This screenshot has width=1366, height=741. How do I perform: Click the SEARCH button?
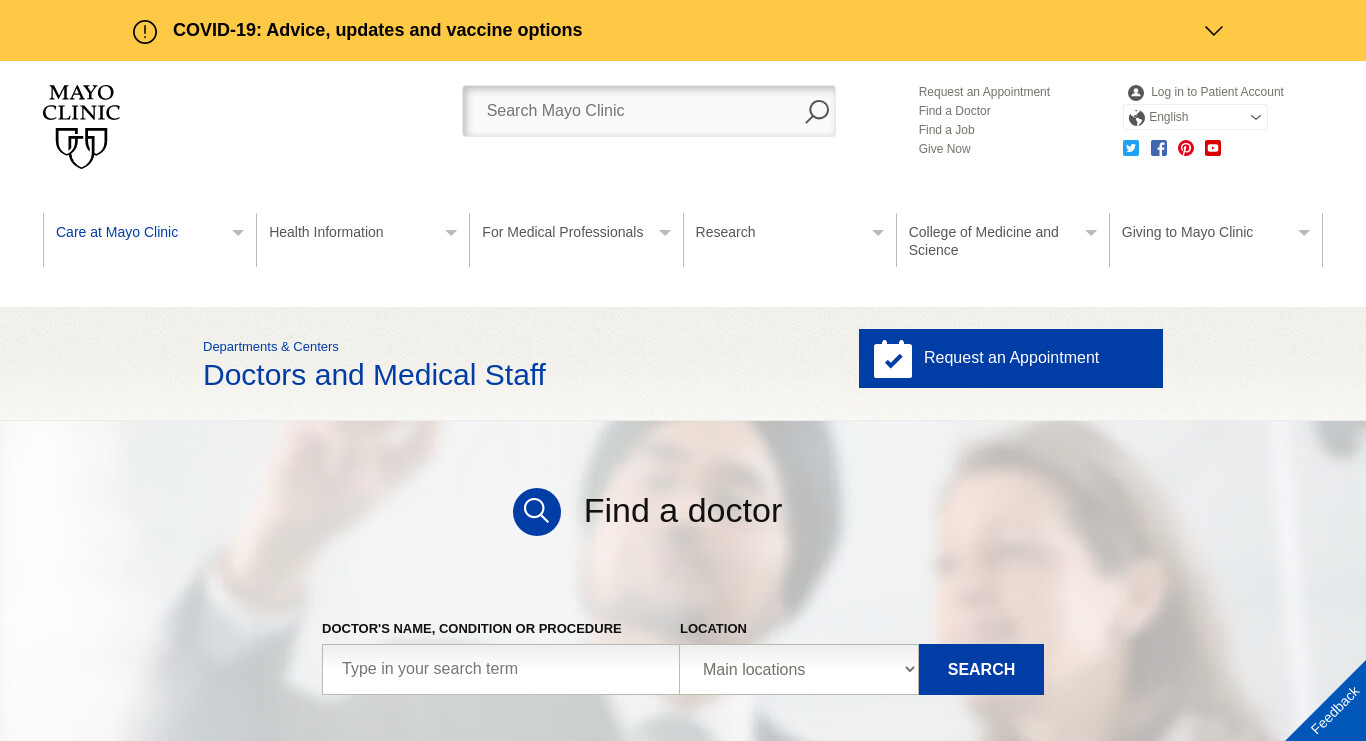click(981, 669)
